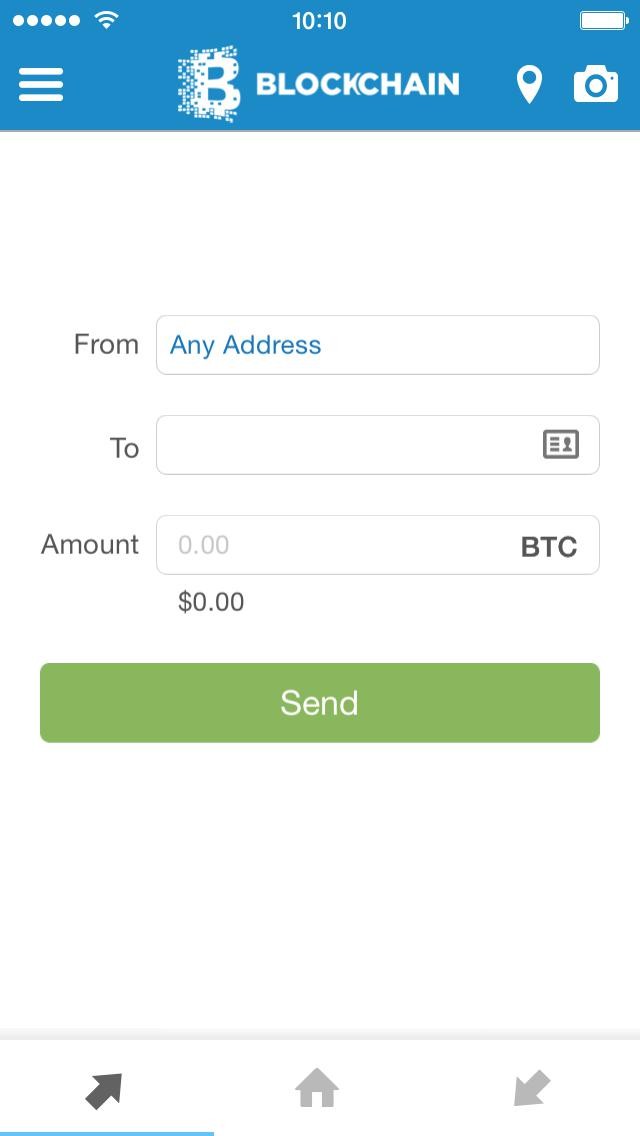Tap the battery indicator icon
640x1136 pixels.
(603, 20)
